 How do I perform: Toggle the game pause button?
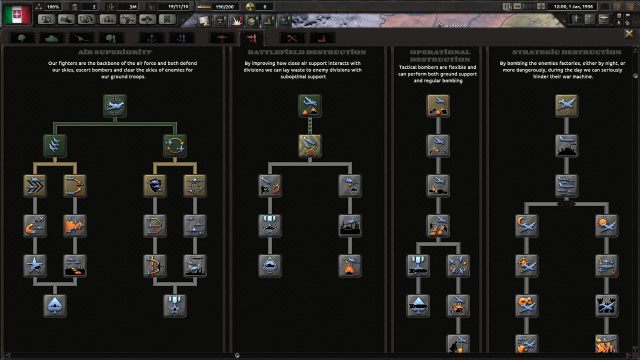click(x=507, y=7)
